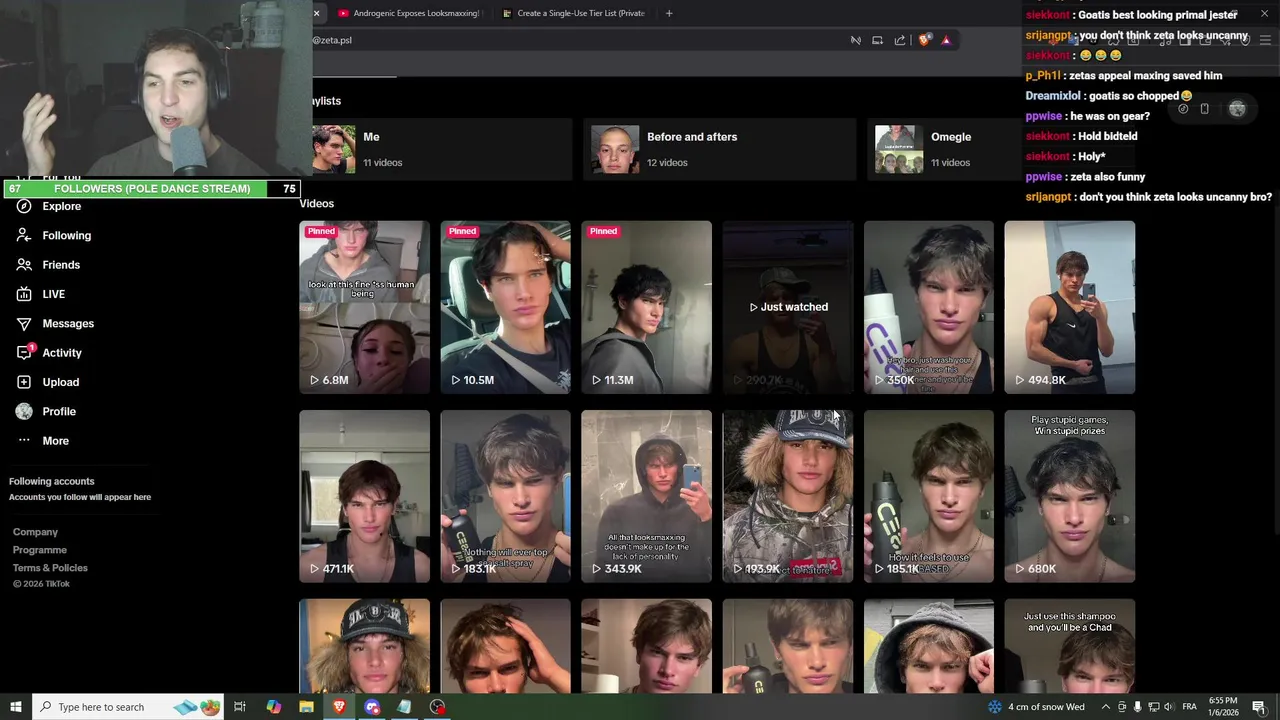This screenshot has height=720, width=1280.
Task: Click the share page icon in address bar
Action: [900, 40]
